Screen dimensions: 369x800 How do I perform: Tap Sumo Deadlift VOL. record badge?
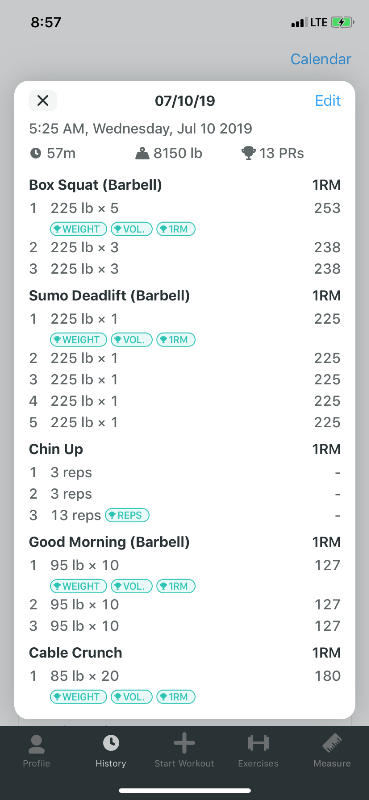point(132,340)
